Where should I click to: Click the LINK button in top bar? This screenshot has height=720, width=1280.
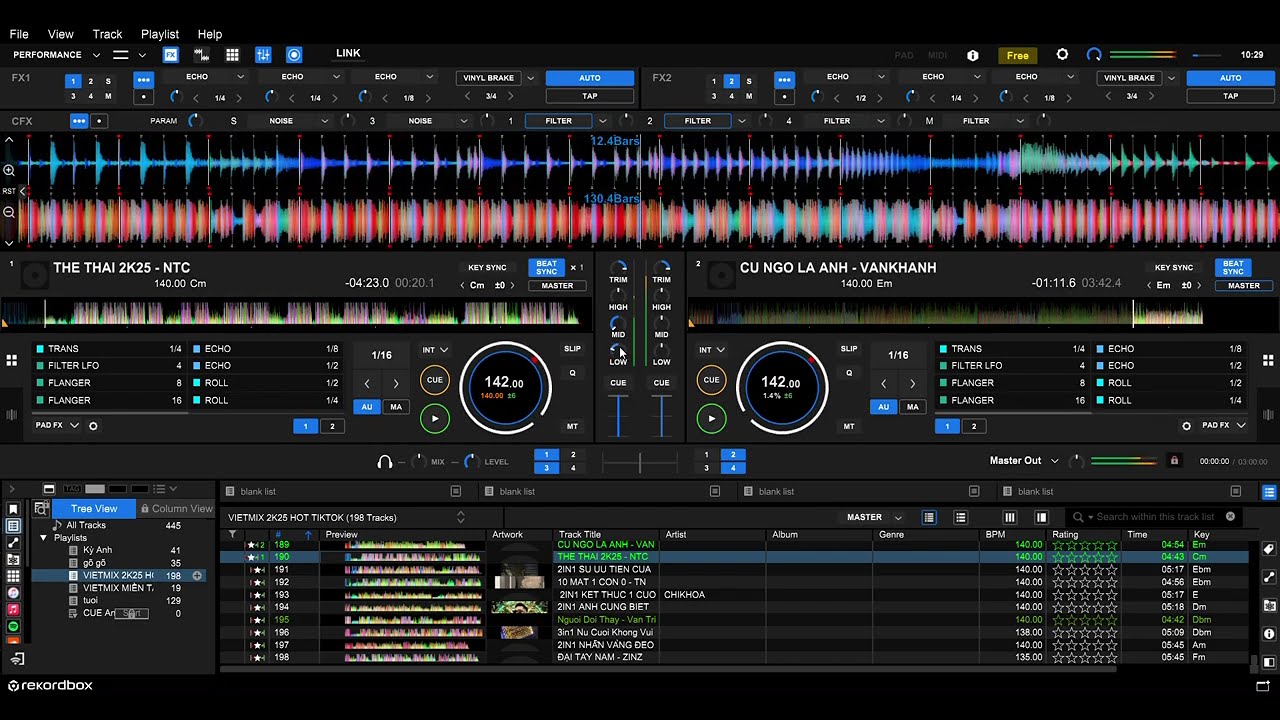click(348, 53)
